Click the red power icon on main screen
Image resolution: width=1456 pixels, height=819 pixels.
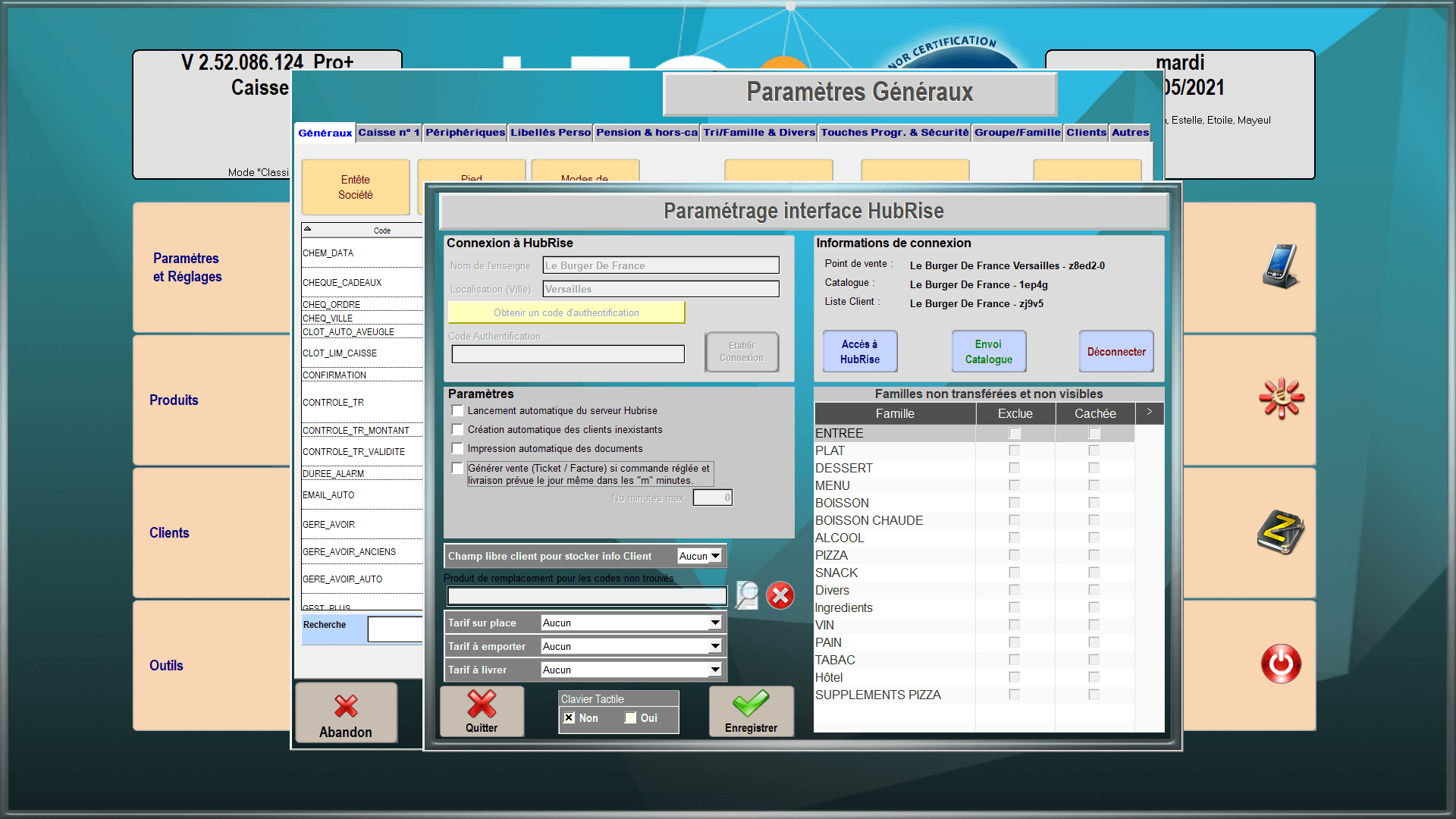[x=1281, y=664]
